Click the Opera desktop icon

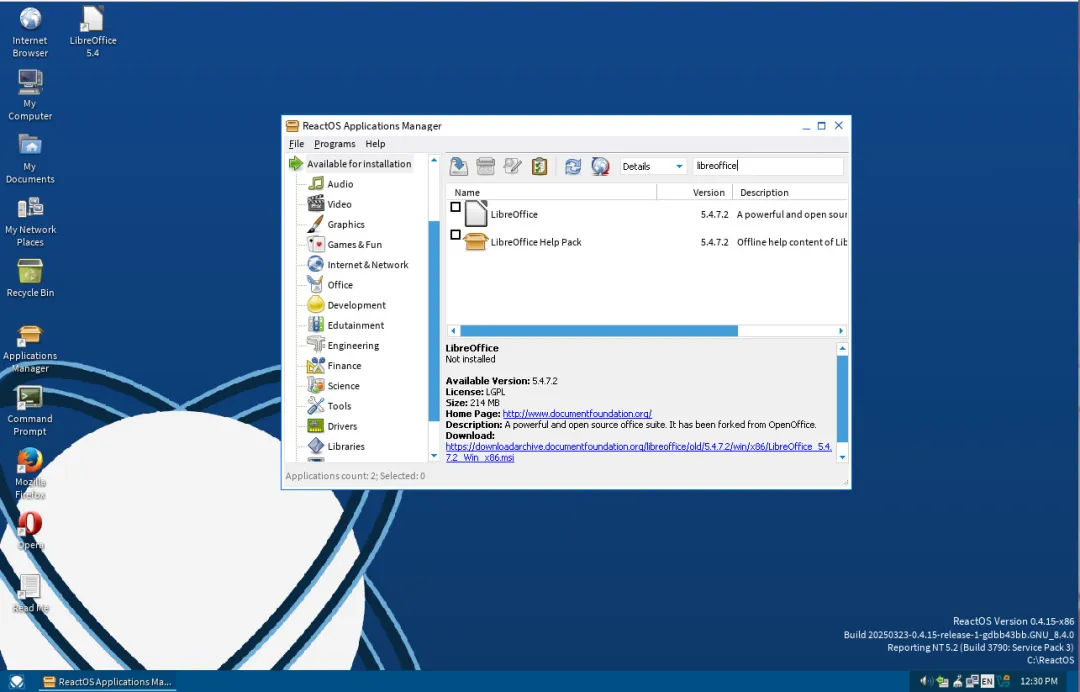click(30, 530)
